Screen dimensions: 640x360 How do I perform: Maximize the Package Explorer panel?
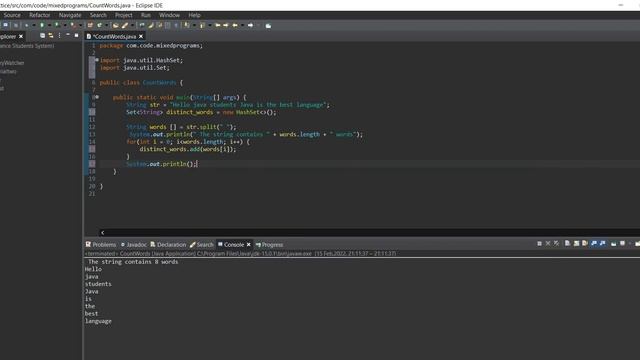tap(76, 36)
